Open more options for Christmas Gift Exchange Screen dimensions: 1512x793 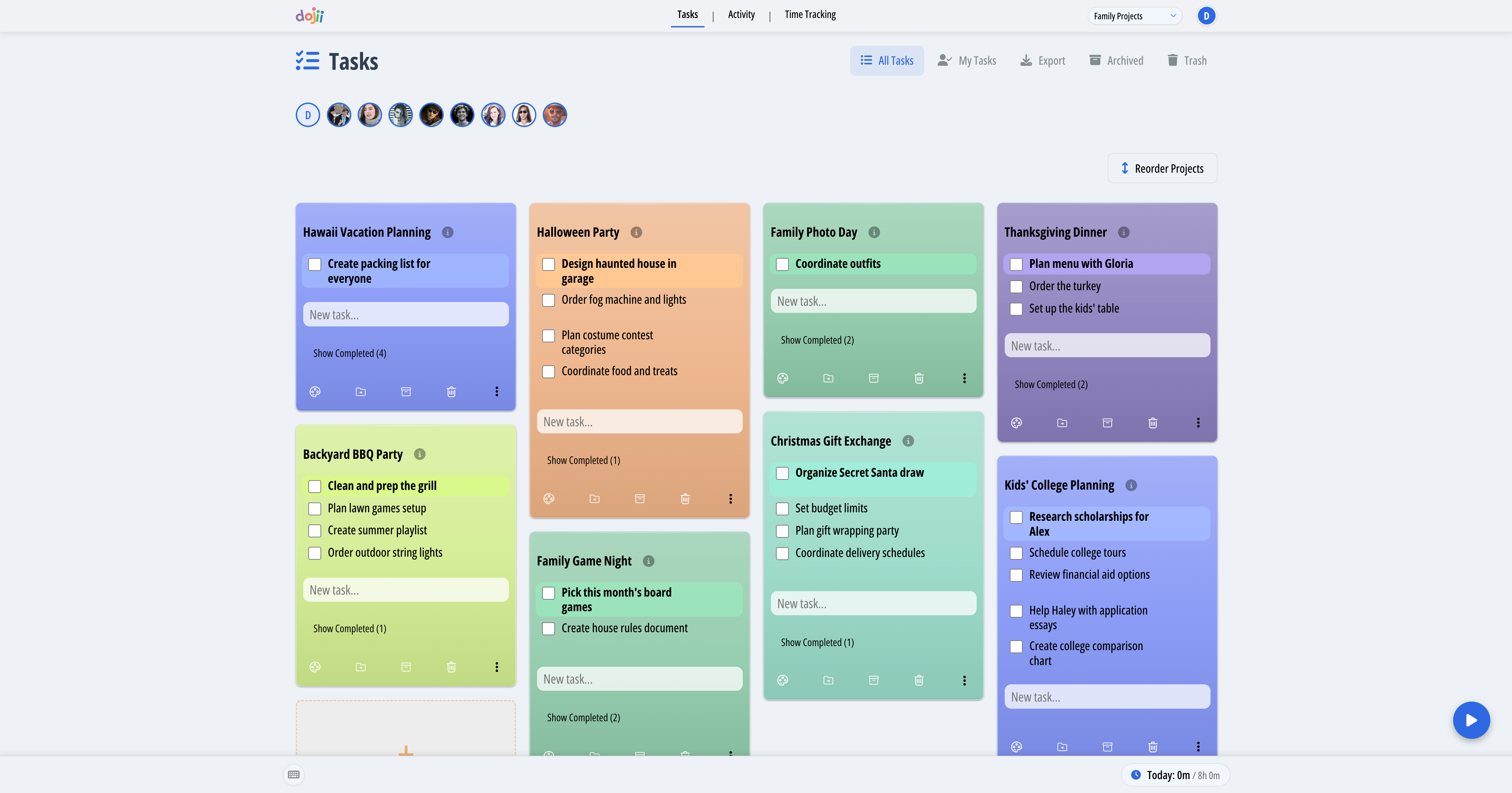point(964,680)
